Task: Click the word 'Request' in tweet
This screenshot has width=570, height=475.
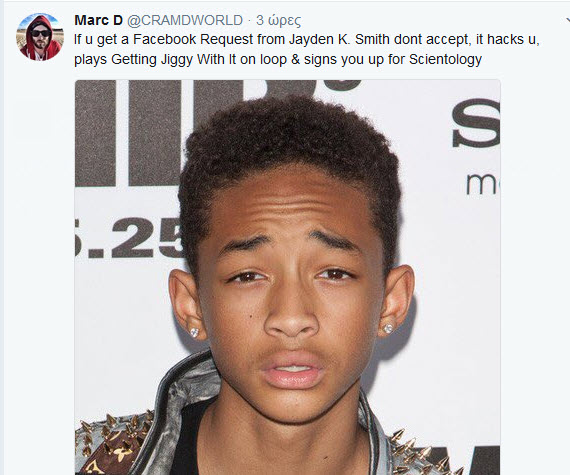Action: (x=226, y=40)
